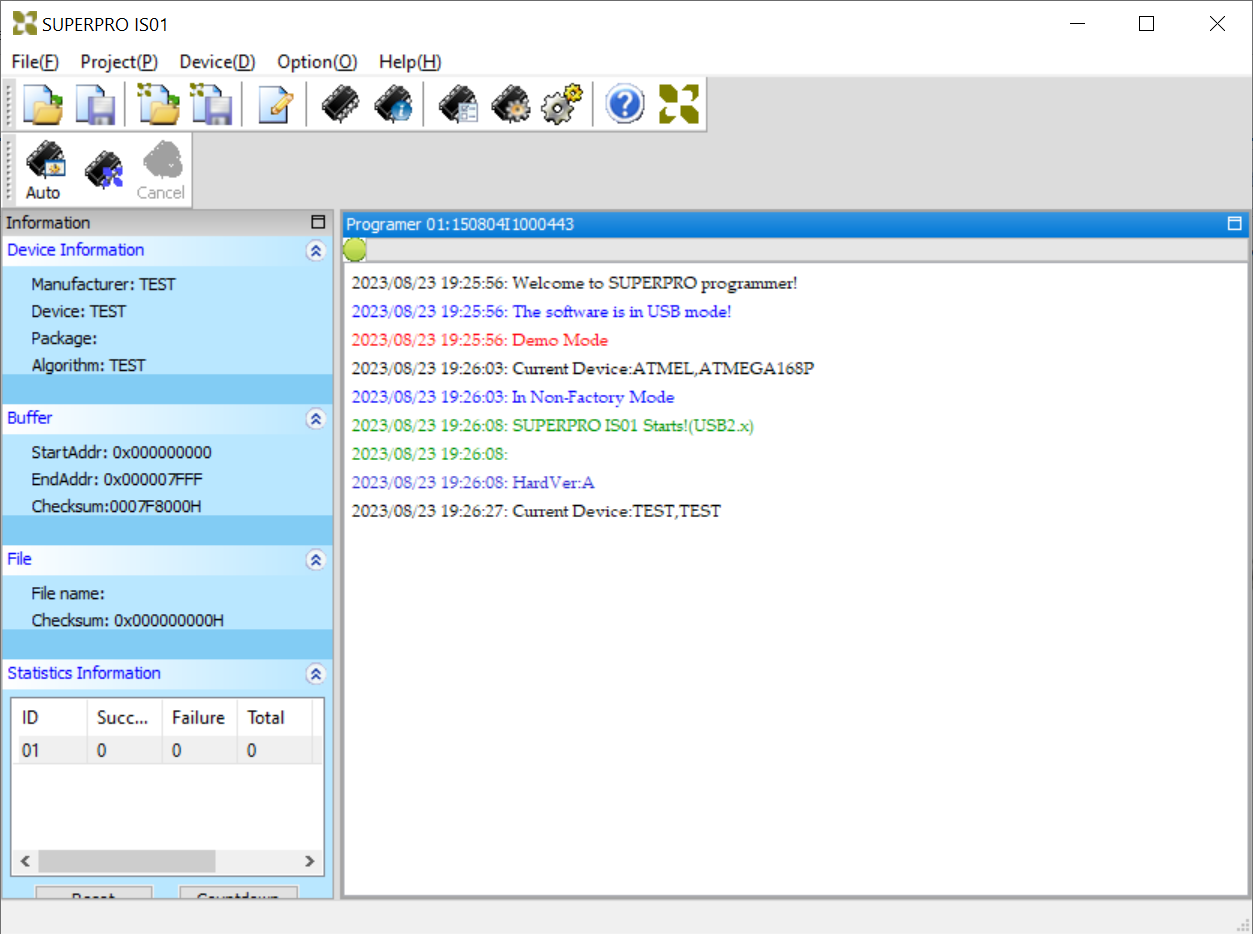Click the Package: line
This screenshot has height=934, width=1253.
64,338
